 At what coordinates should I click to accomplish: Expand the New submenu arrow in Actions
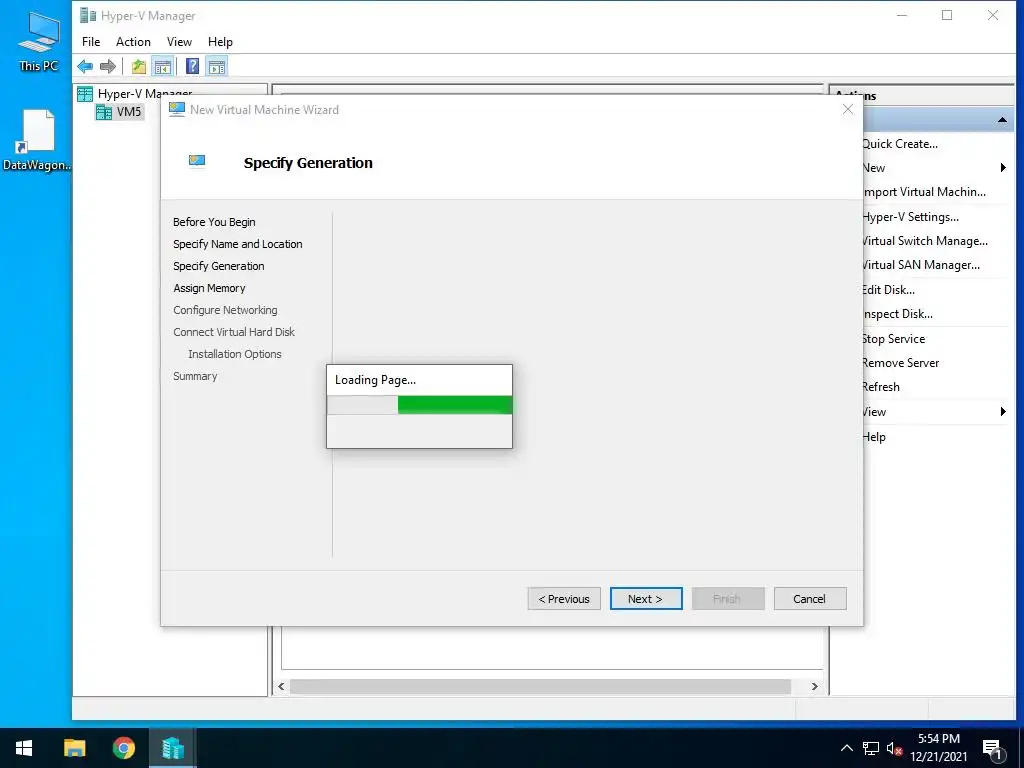coord(1002,168)
